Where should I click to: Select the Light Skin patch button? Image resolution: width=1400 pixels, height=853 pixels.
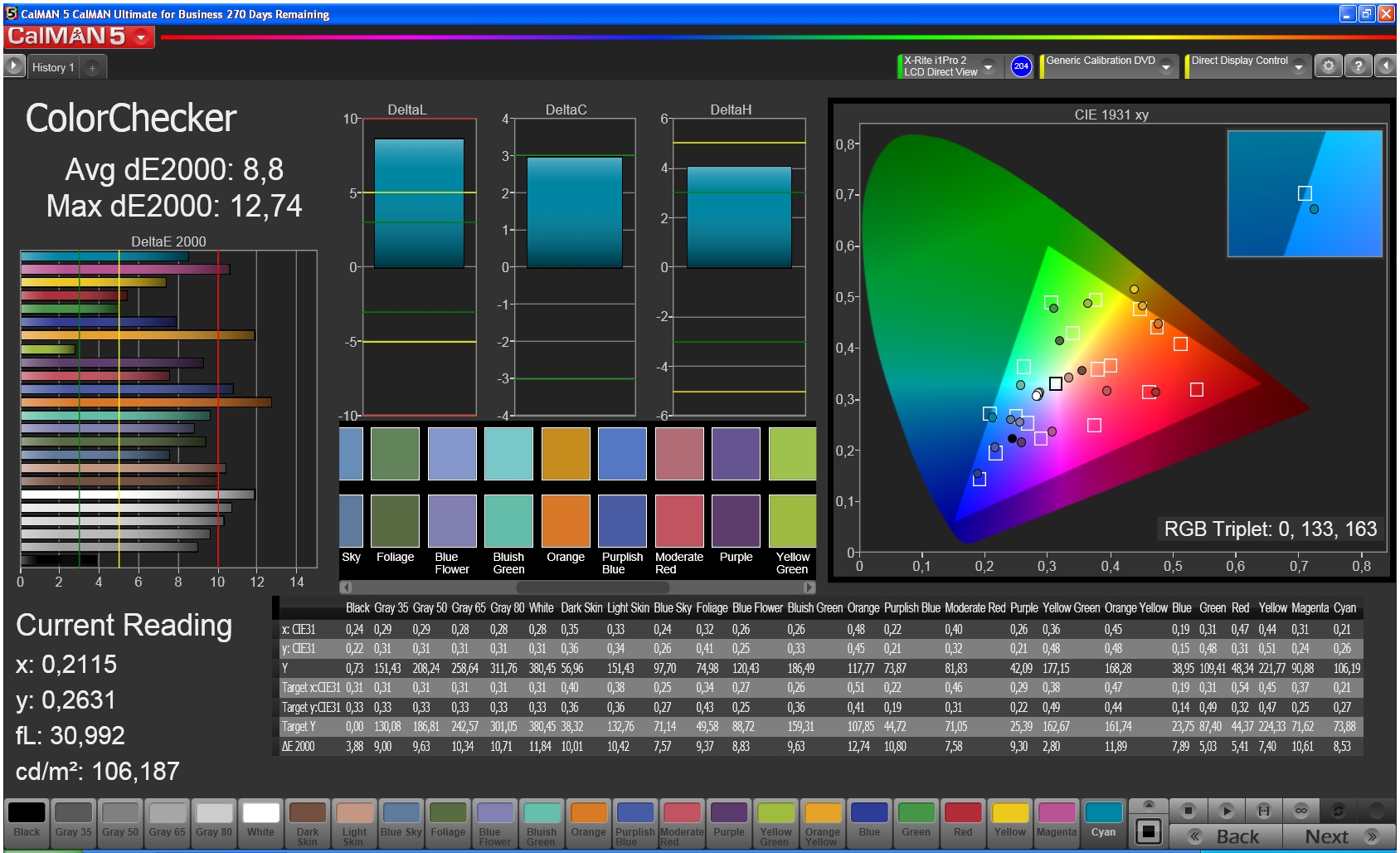[354, 823]
